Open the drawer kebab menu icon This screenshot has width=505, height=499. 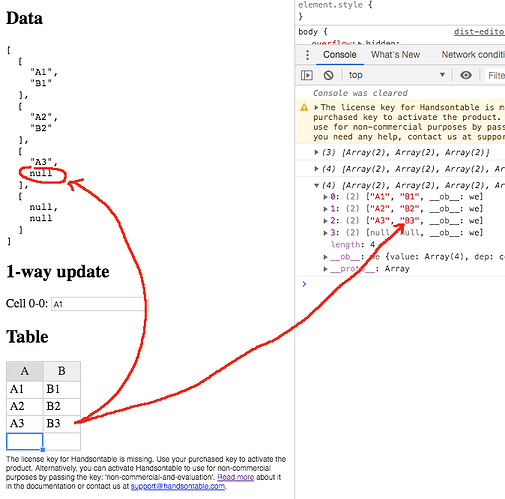click(307, 55)
